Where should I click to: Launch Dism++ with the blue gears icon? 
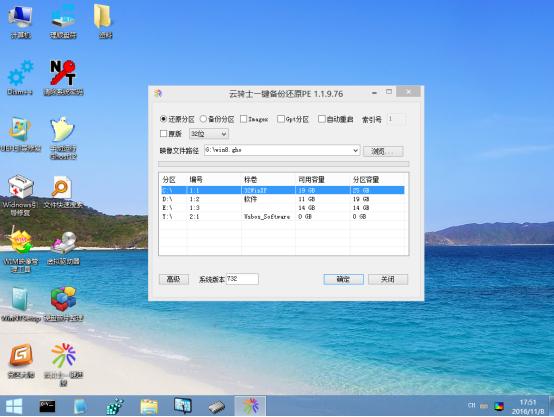(x=20, y=78)
